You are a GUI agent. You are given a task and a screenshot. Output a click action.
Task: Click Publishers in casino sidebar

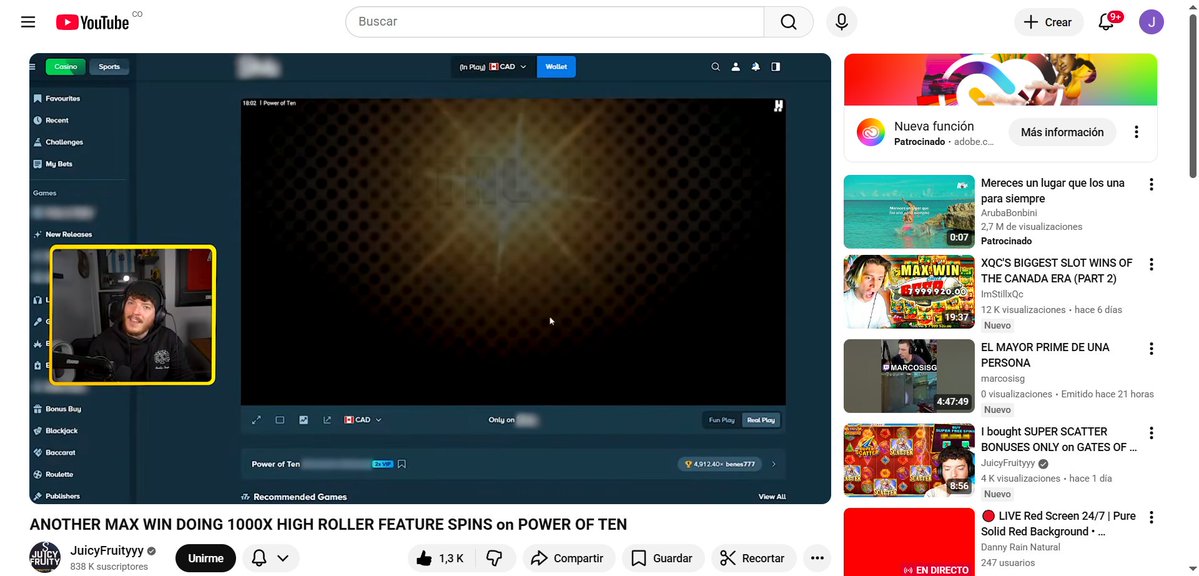(x=57, y=496)
